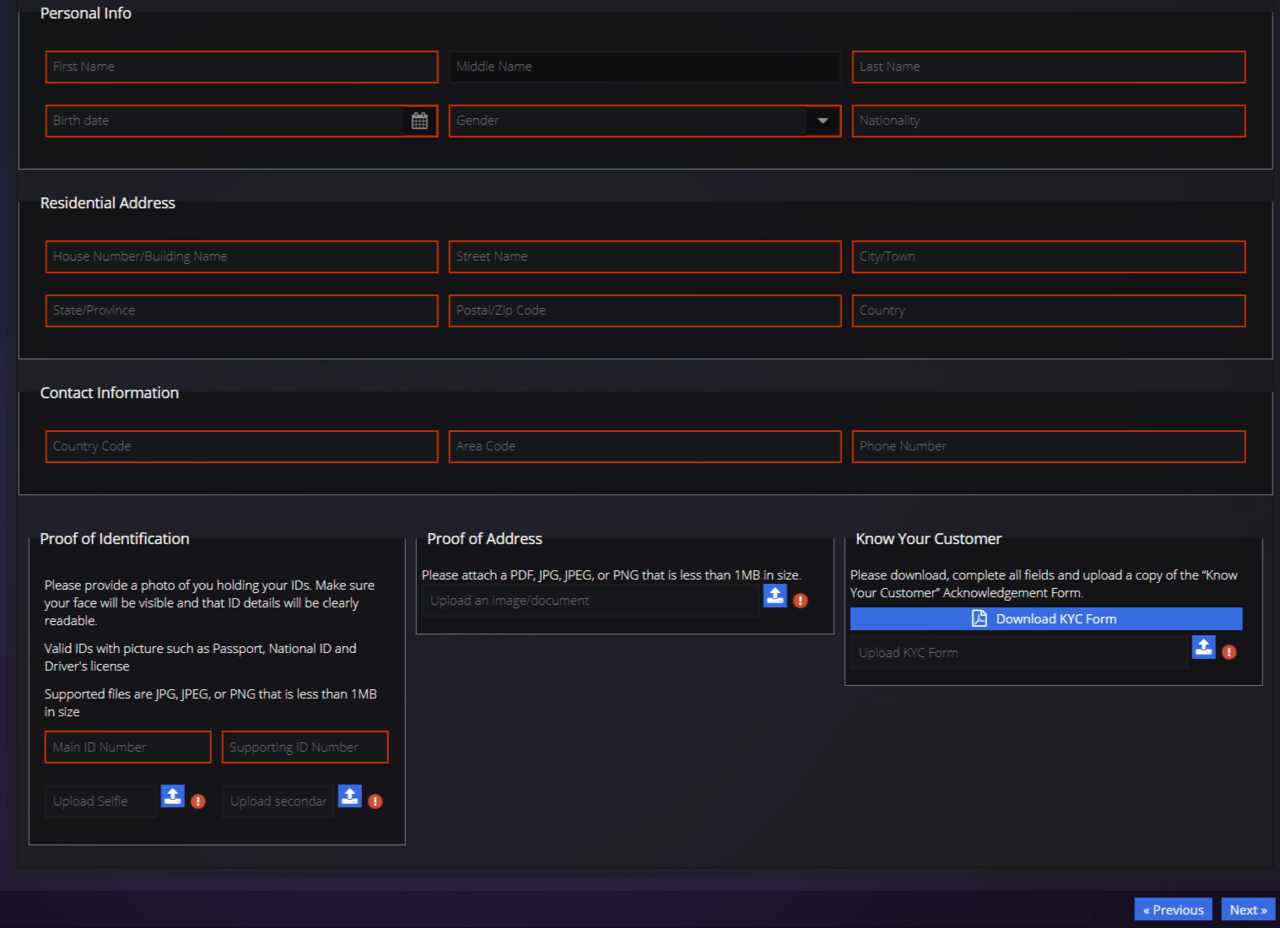Focus the Main ID Number field

point(128,747)
